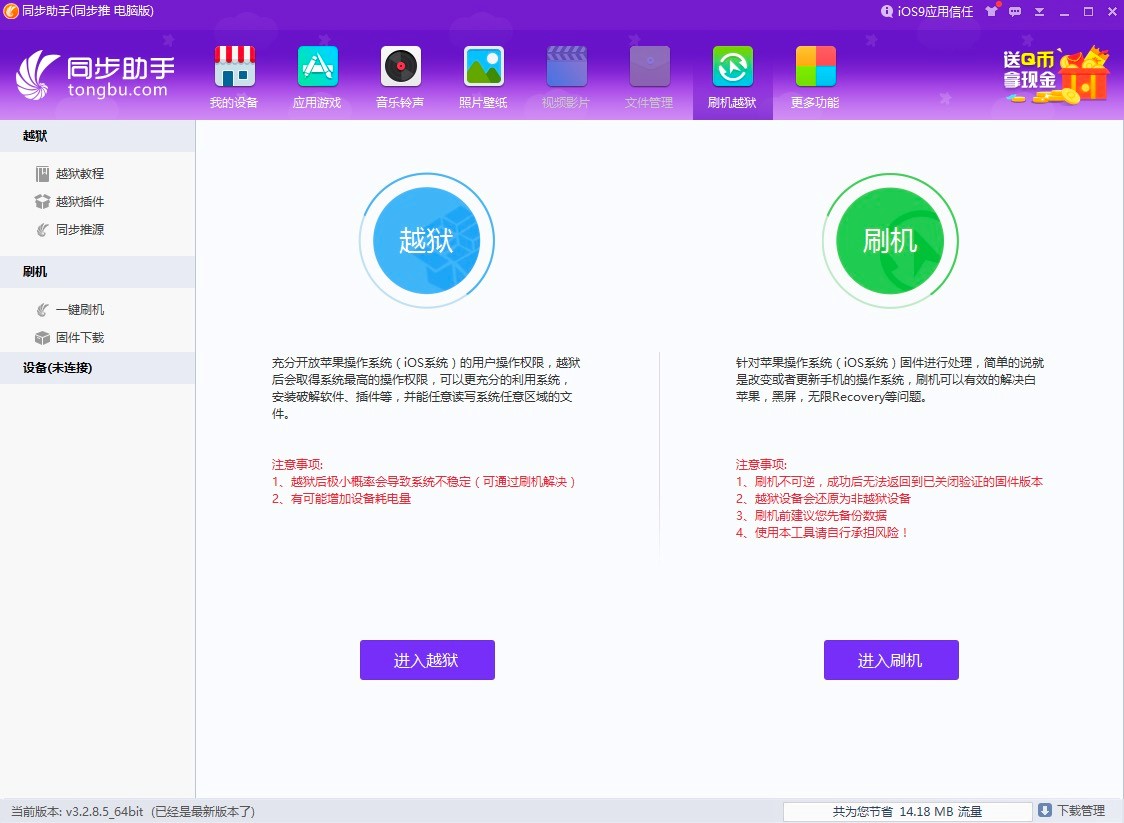Viewport: 1124px width, 823px height.
Task: Click the large circular 越狱 jailbreak icon
Action: coord(427,240)
